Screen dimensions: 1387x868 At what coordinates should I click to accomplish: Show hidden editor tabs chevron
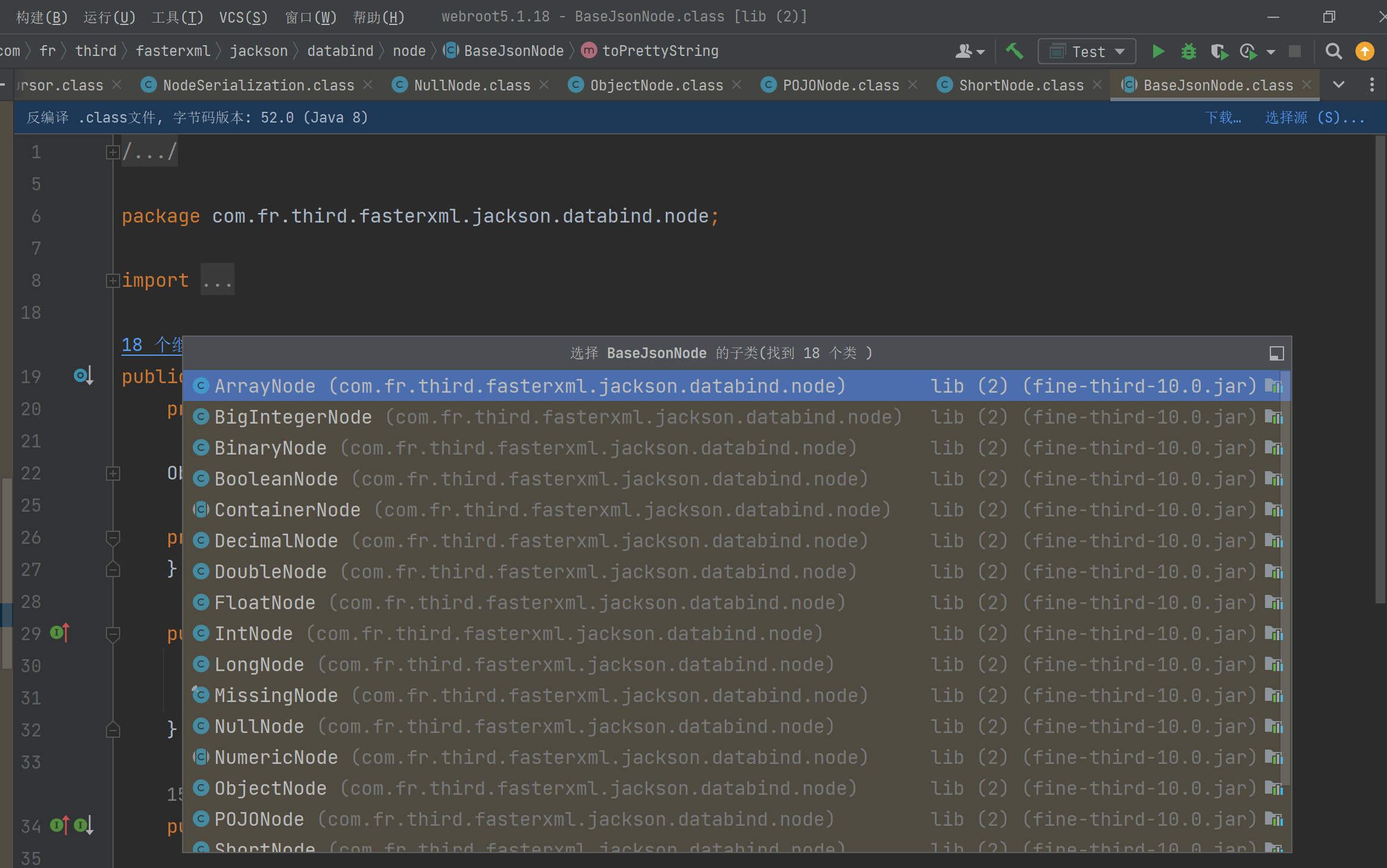tap(1338, 85)
